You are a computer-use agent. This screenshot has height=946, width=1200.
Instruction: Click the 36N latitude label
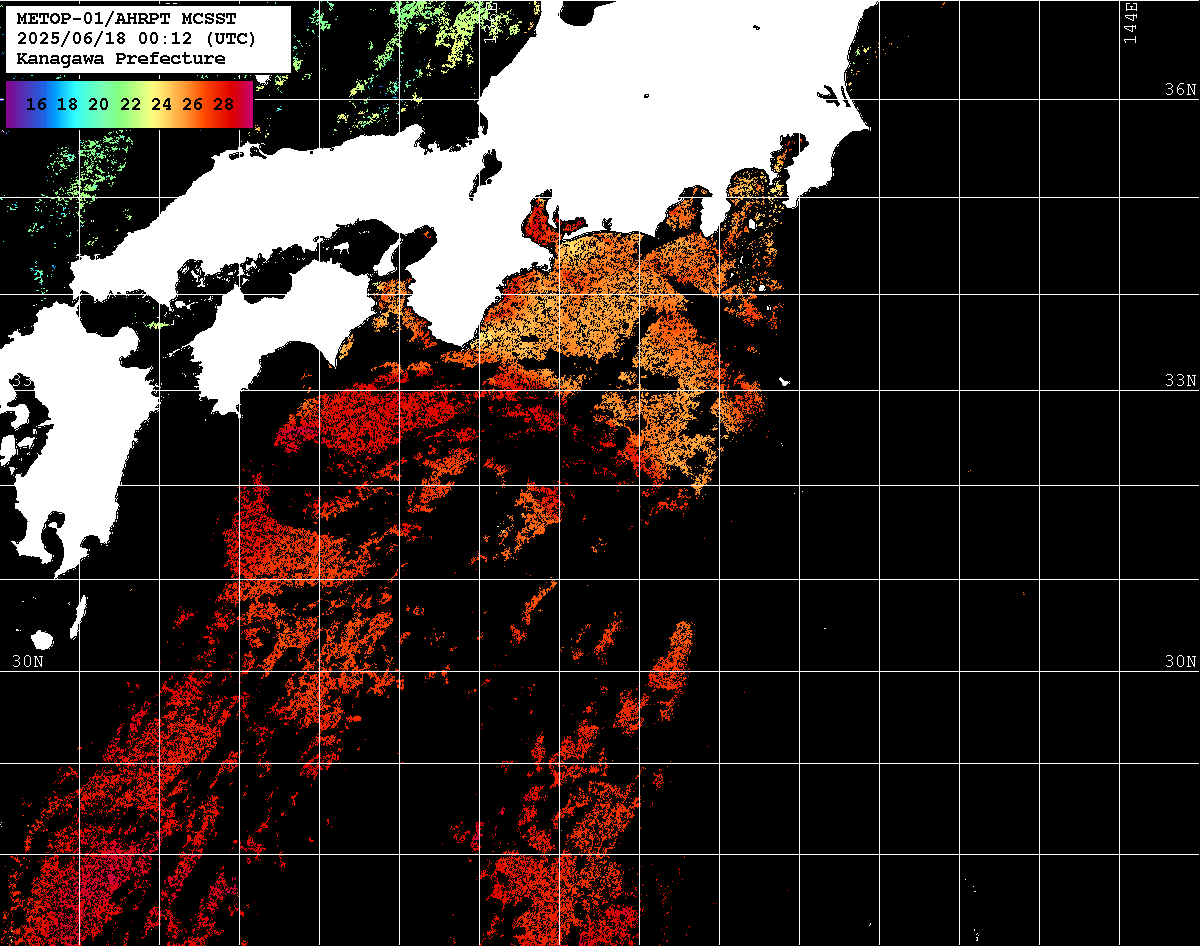click(1180, 90)
